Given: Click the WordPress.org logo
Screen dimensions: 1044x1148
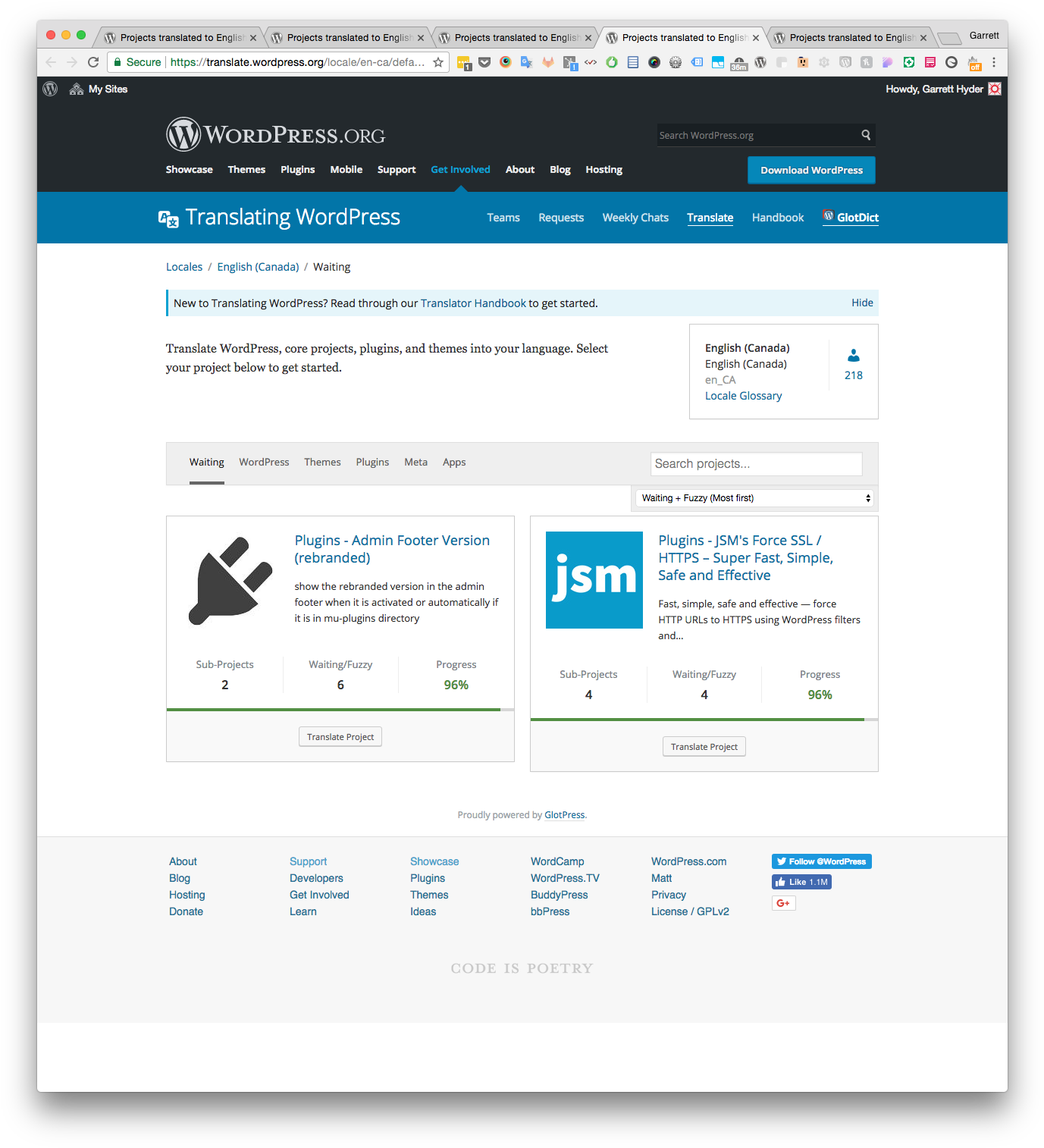Looking at the screenshot, I should [x=275, y=134].
